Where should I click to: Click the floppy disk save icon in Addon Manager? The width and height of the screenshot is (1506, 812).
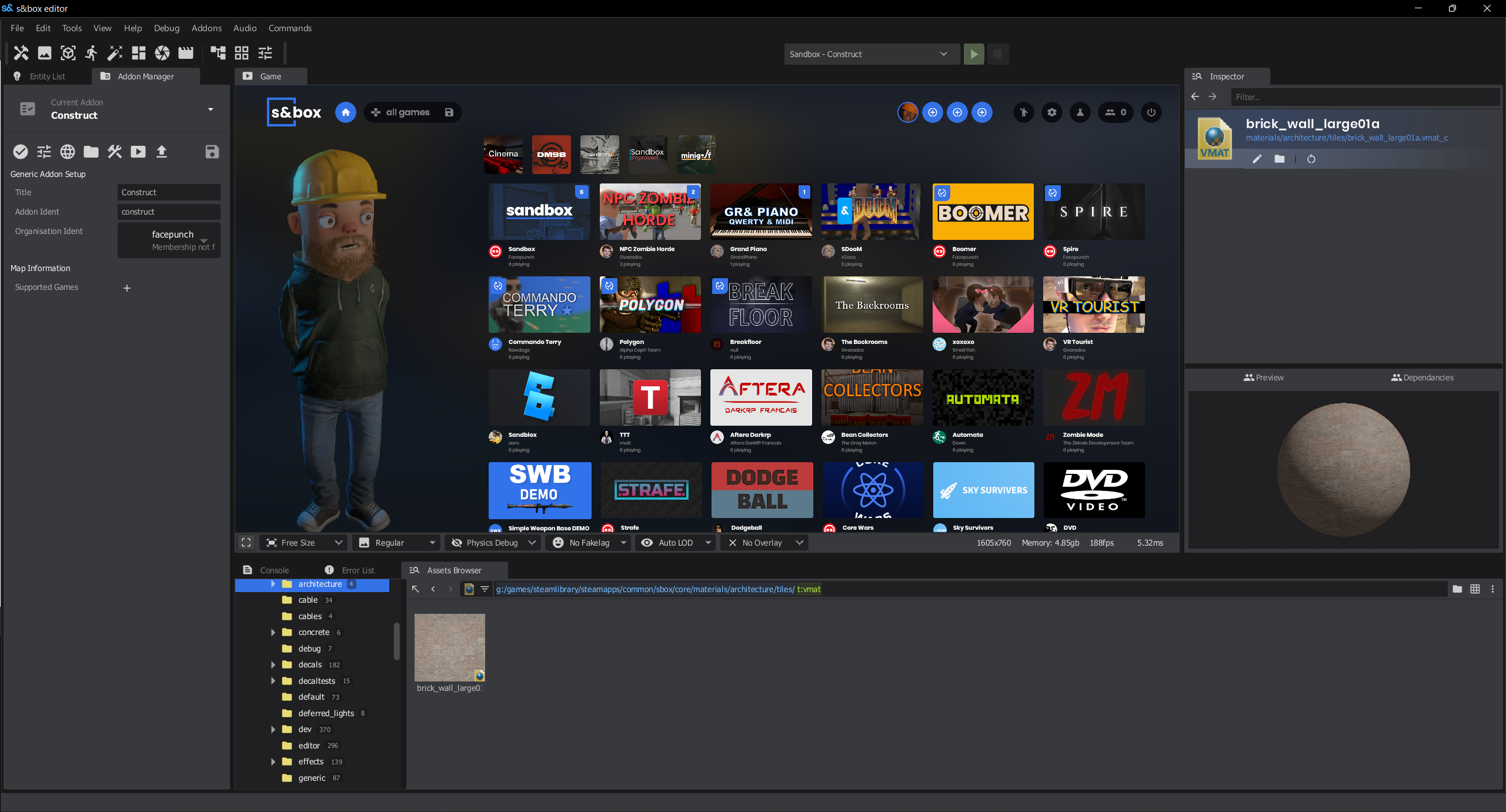tap(212, 152)
